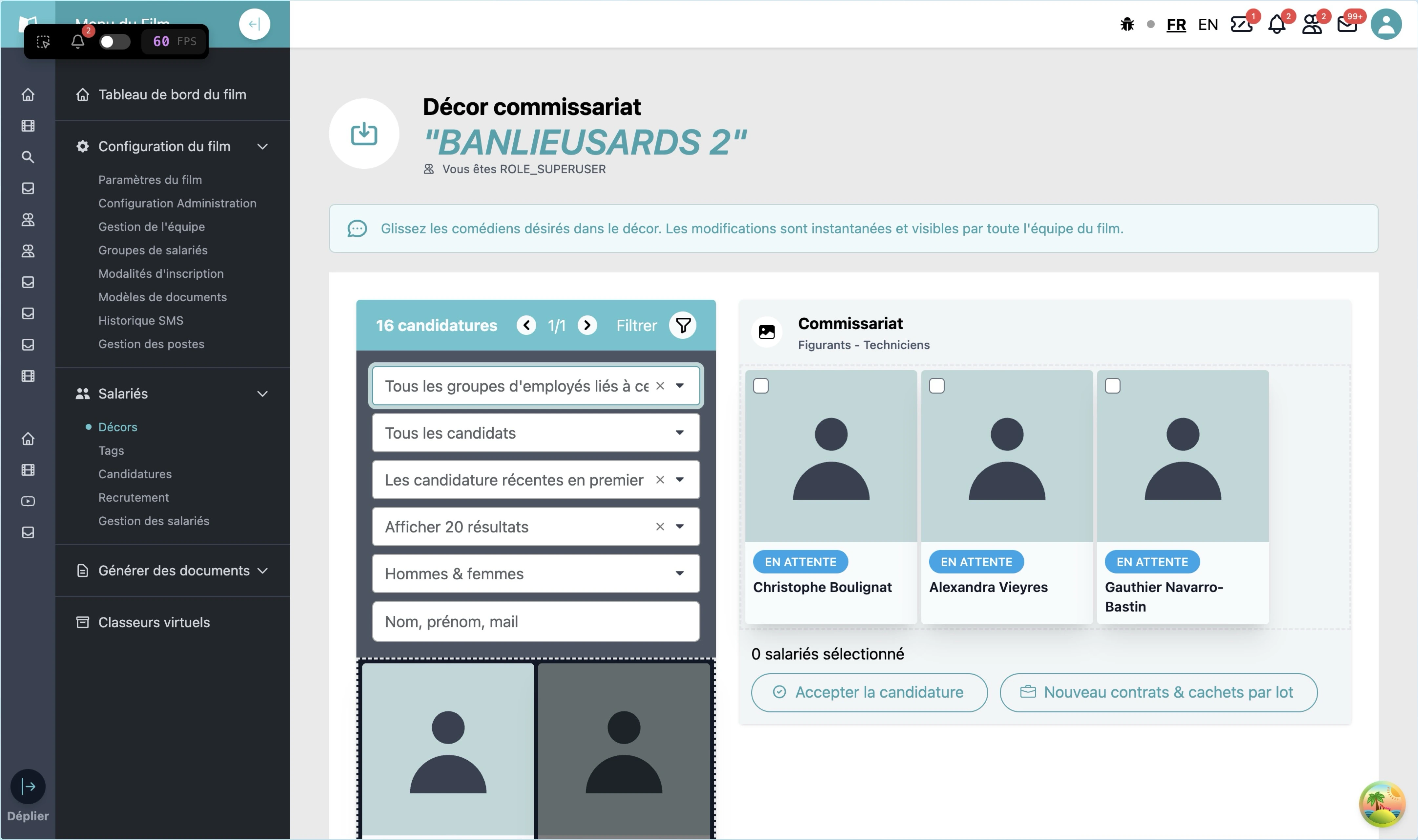Open the search icon in the sidebar

(28, 157)
